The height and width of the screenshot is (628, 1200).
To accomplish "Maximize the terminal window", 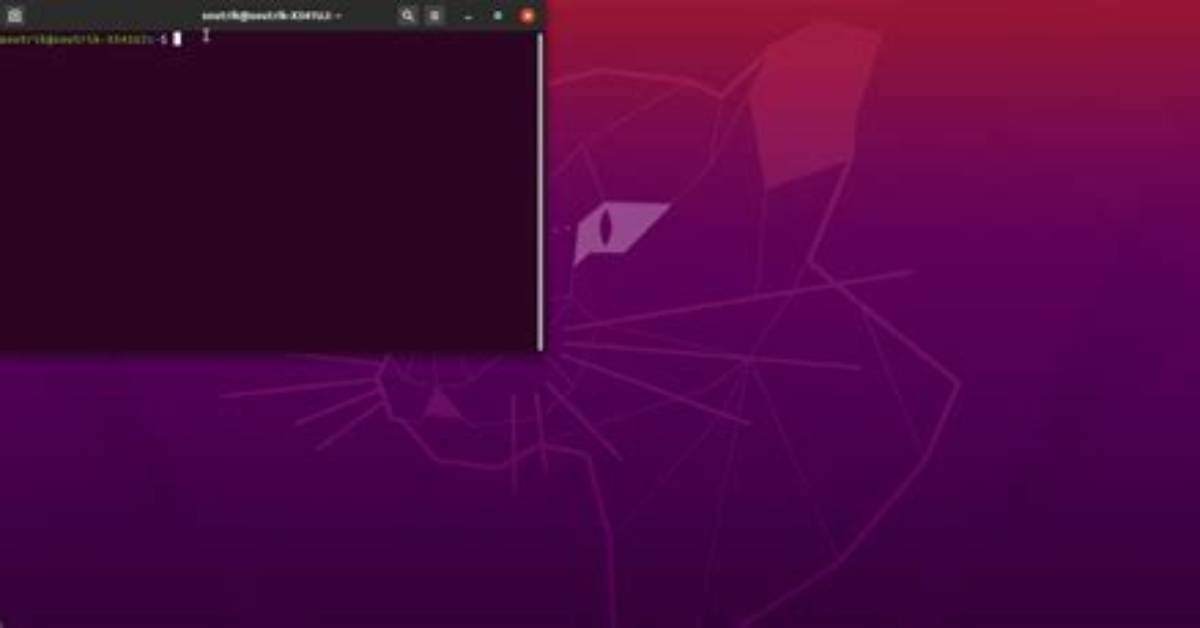I will pos(497,16).
